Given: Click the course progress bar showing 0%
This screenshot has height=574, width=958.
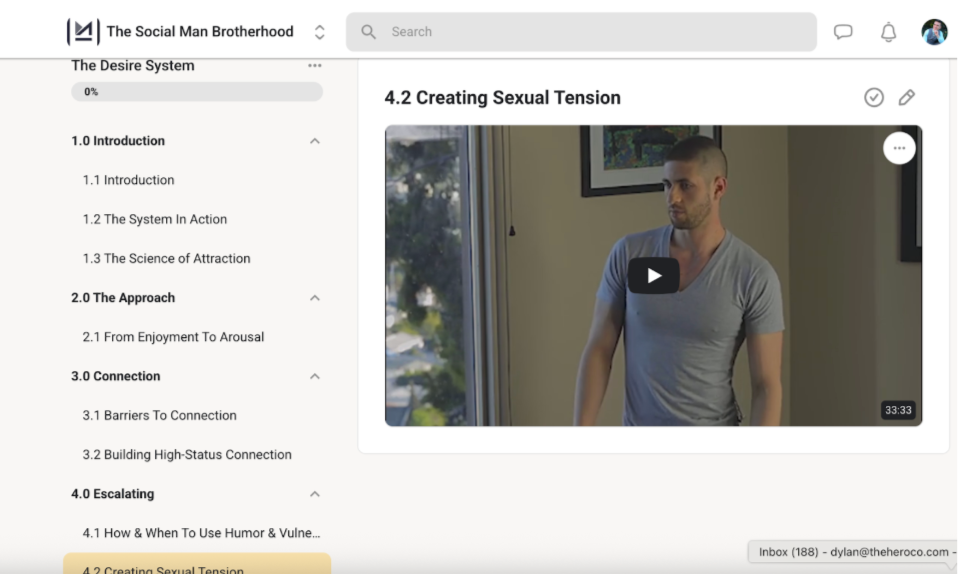Looking at the screenshot, I should pyautogui.click(x=197, y=92).
